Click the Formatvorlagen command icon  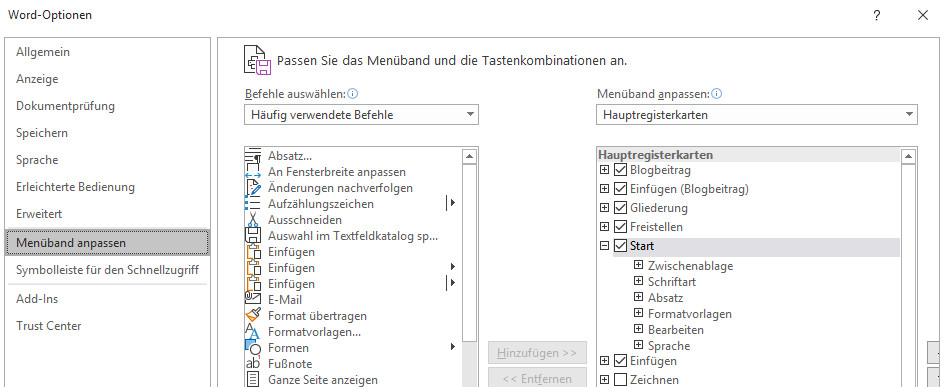coord(253,331)
